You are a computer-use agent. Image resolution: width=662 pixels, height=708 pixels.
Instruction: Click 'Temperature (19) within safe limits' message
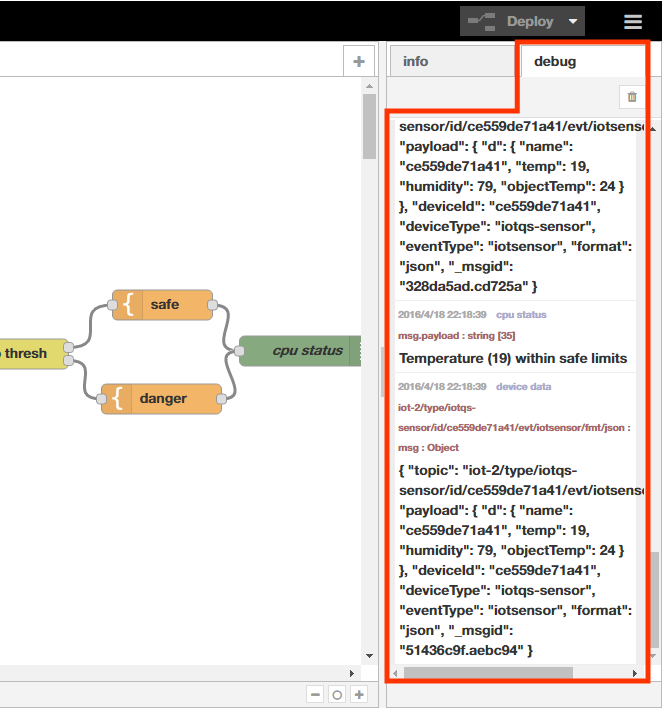513,359
